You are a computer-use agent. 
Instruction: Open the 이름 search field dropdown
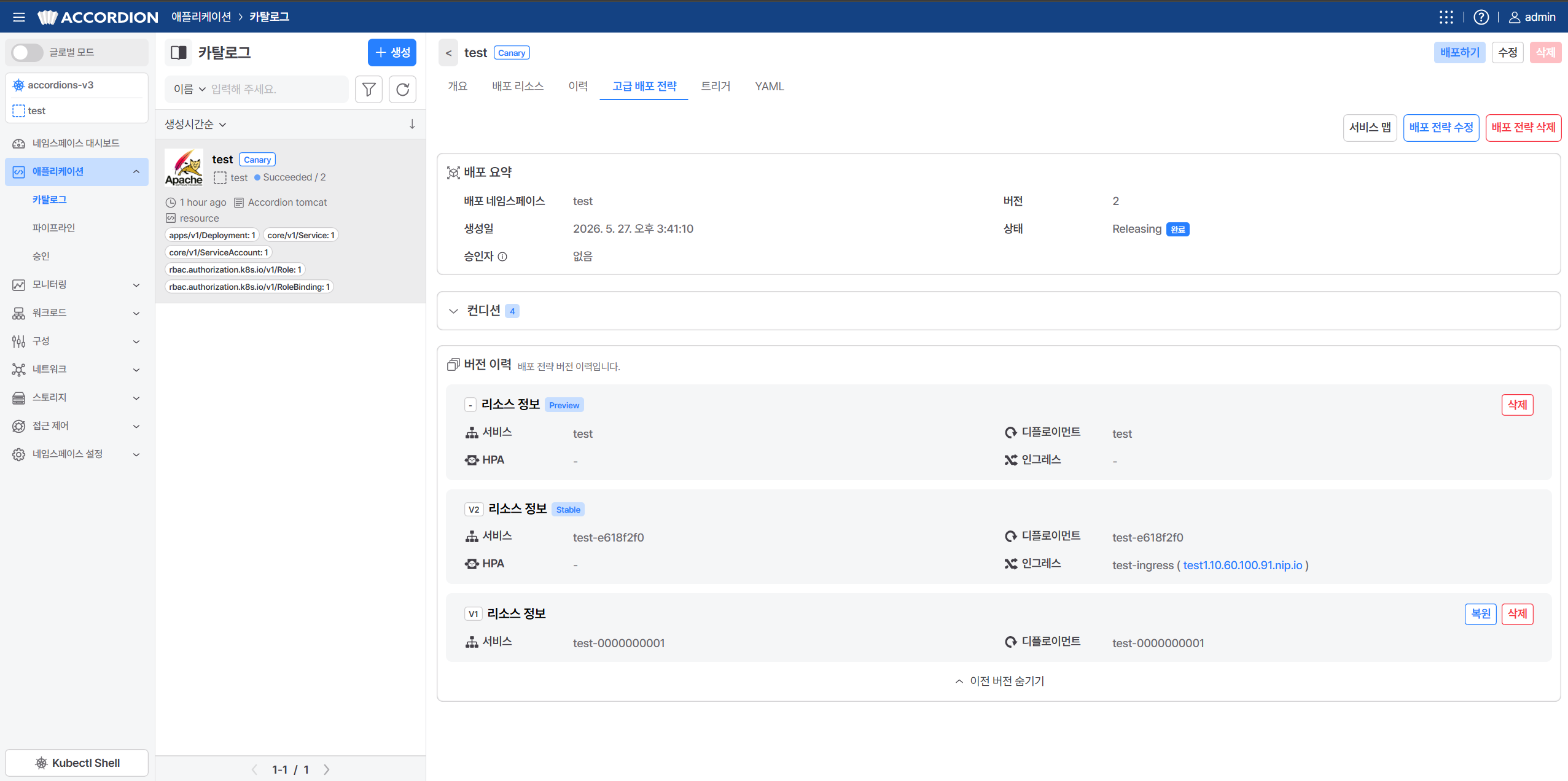(189, 90)
